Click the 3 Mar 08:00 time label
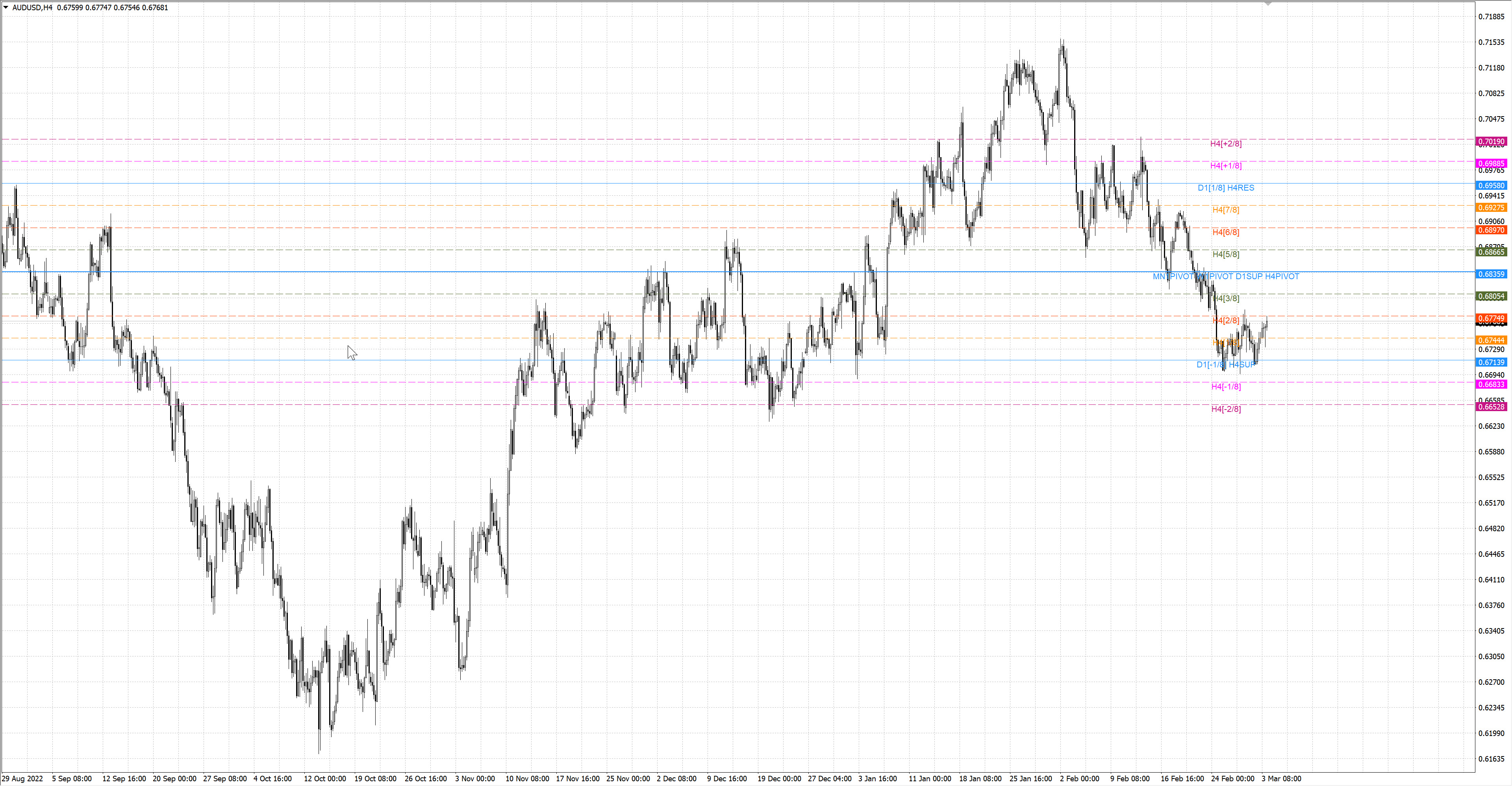The height and width of the screenshot is (786, 1512). pyautogui.click(x=1281, y=779)
